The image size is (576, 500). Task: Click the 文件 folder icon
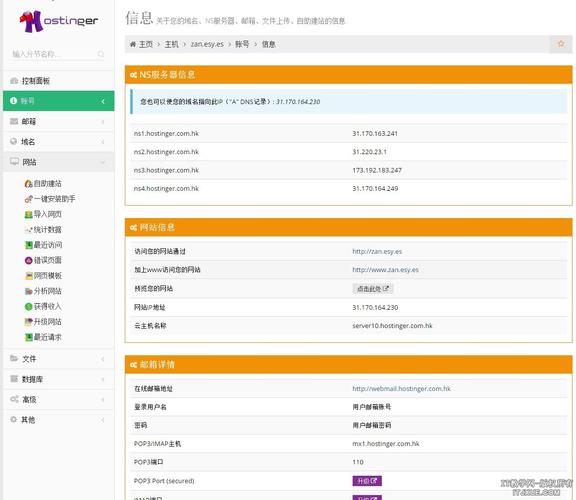click(x=14, y=358)
